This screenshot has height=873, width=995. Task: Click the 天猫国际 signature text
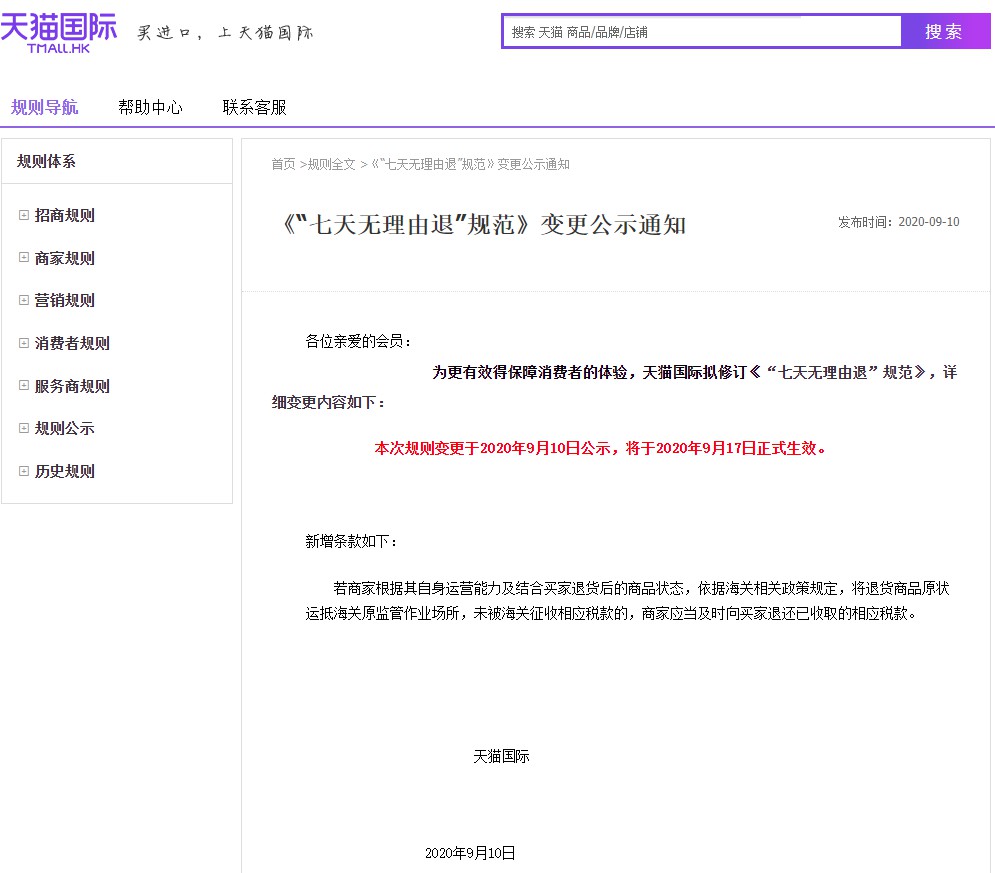pos(501,756)
